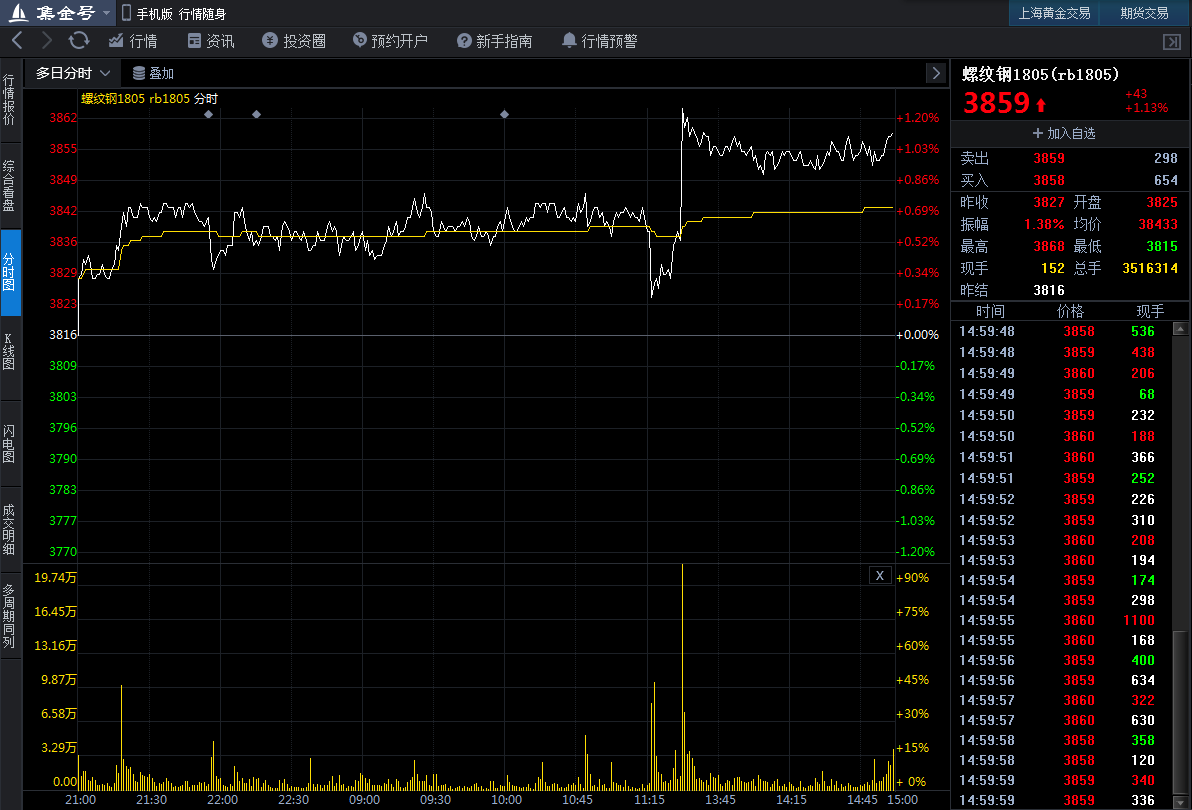Open 新手指南 beginner guide
Screen dimensions: 1192x810
(494, 41)
